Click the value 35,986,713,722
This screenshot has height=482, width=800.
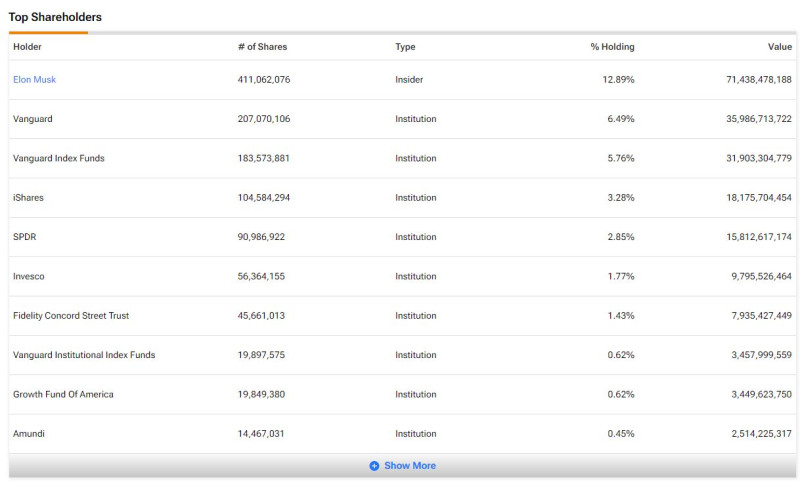click(759, 119)
